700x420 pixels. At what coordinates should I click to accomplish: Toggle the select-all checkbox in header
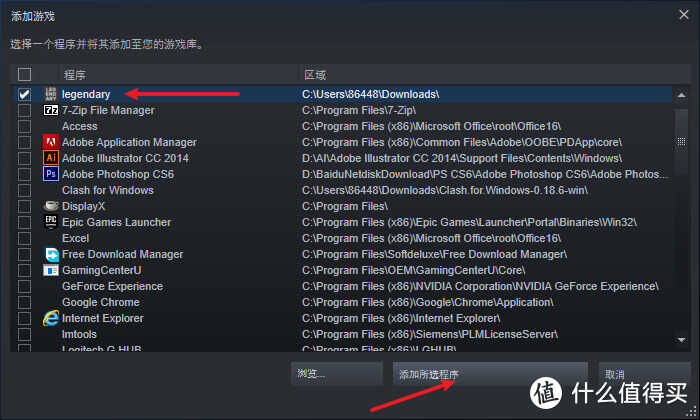tap(24, 74)
